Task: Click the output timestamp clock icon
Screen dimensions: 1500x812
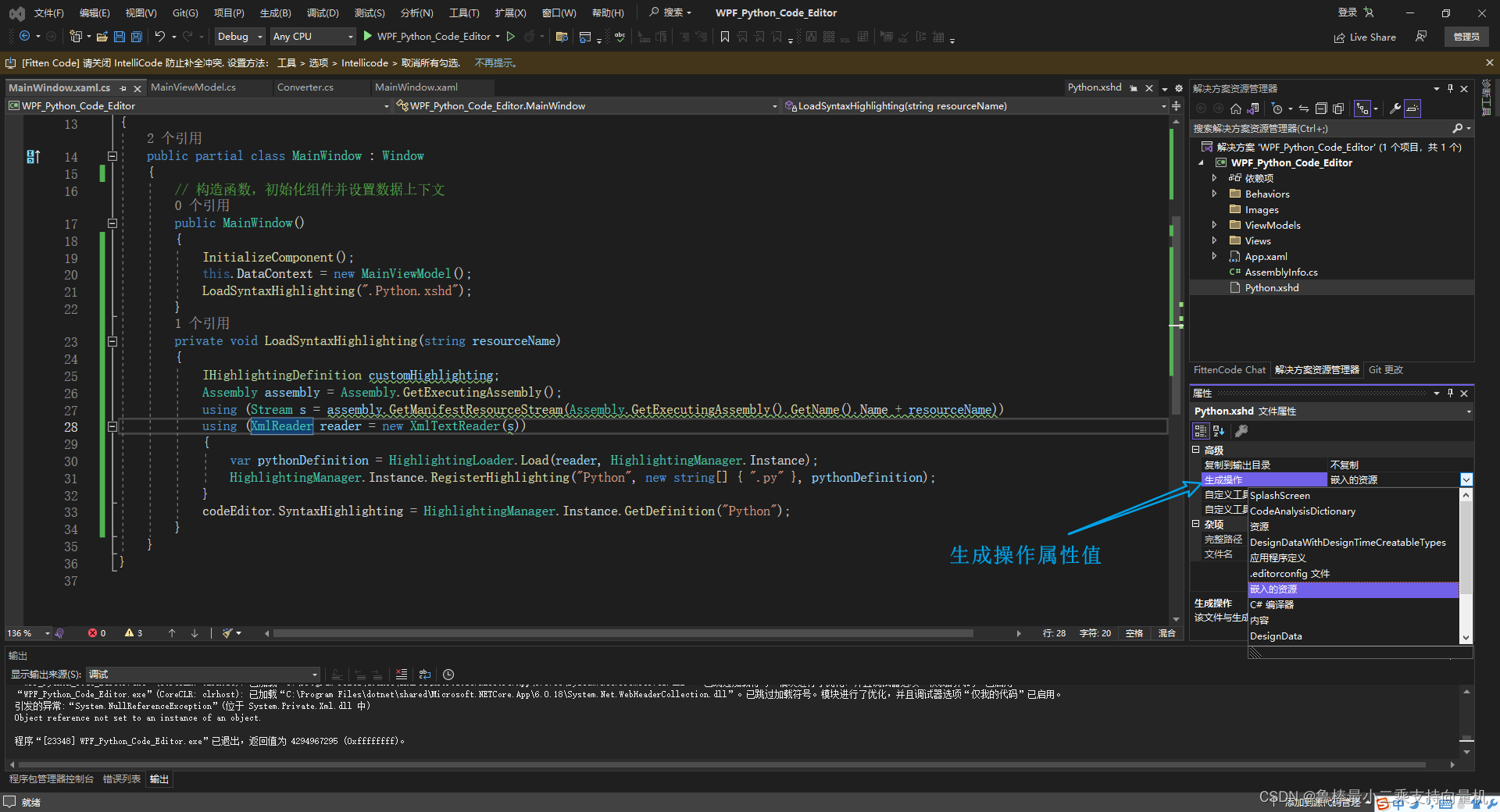Action: click(448, 675)
